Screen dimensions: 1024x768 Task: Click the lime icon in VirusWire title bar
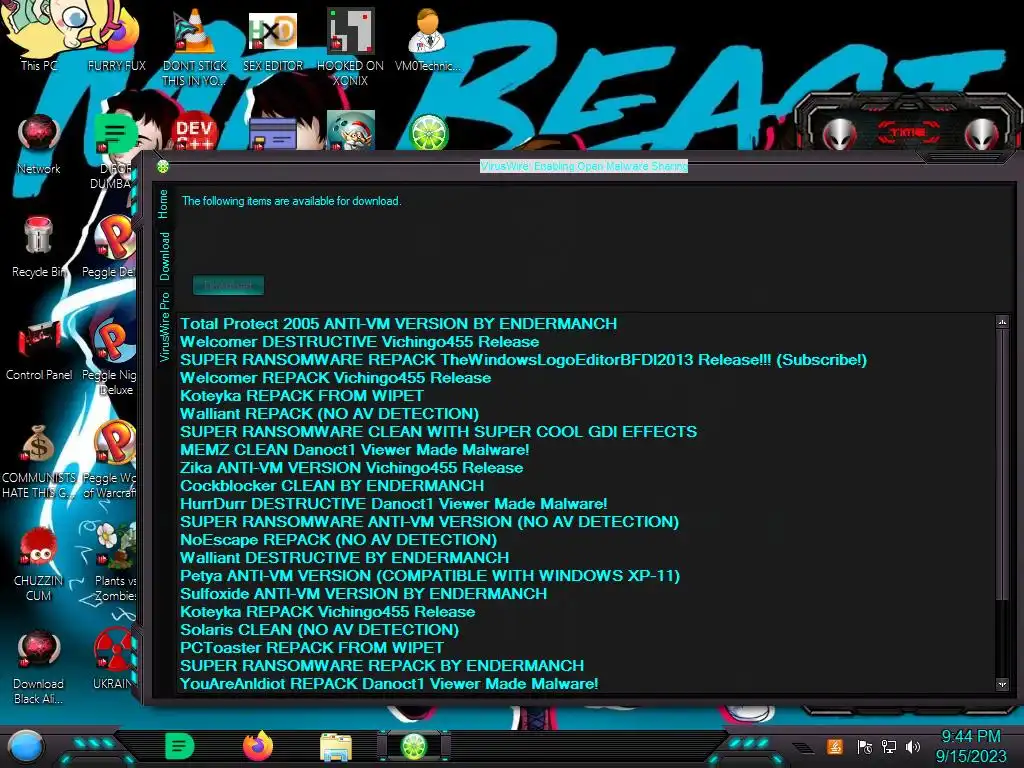click(163, 167)
